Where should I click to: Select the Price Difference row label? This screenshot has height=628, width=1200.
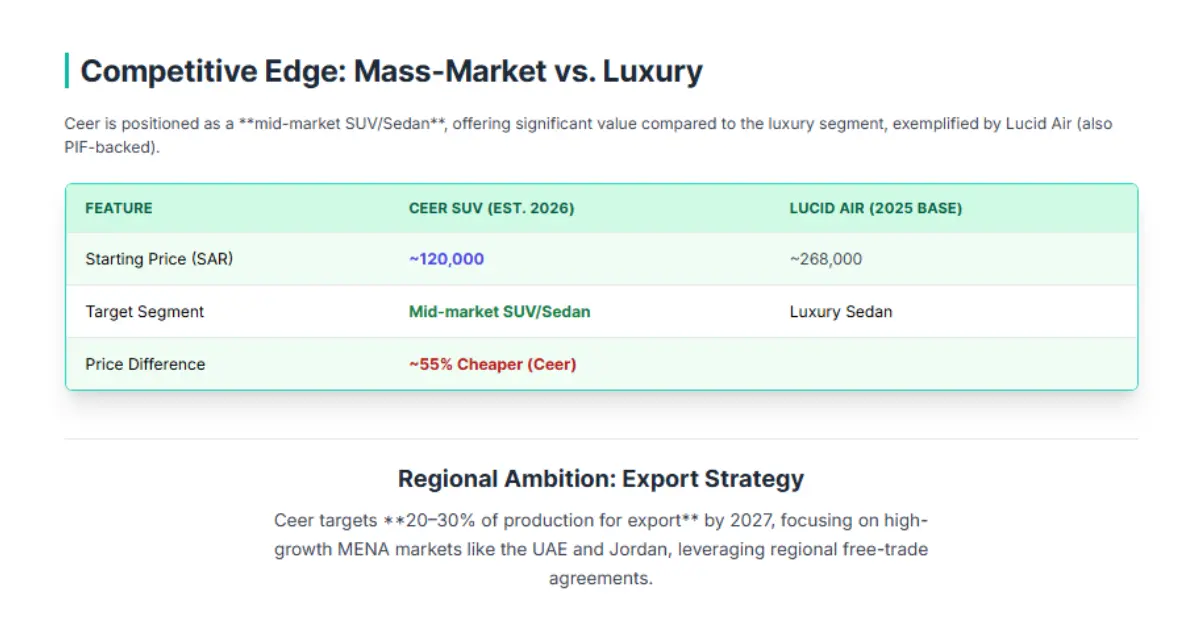coord(145,364)
